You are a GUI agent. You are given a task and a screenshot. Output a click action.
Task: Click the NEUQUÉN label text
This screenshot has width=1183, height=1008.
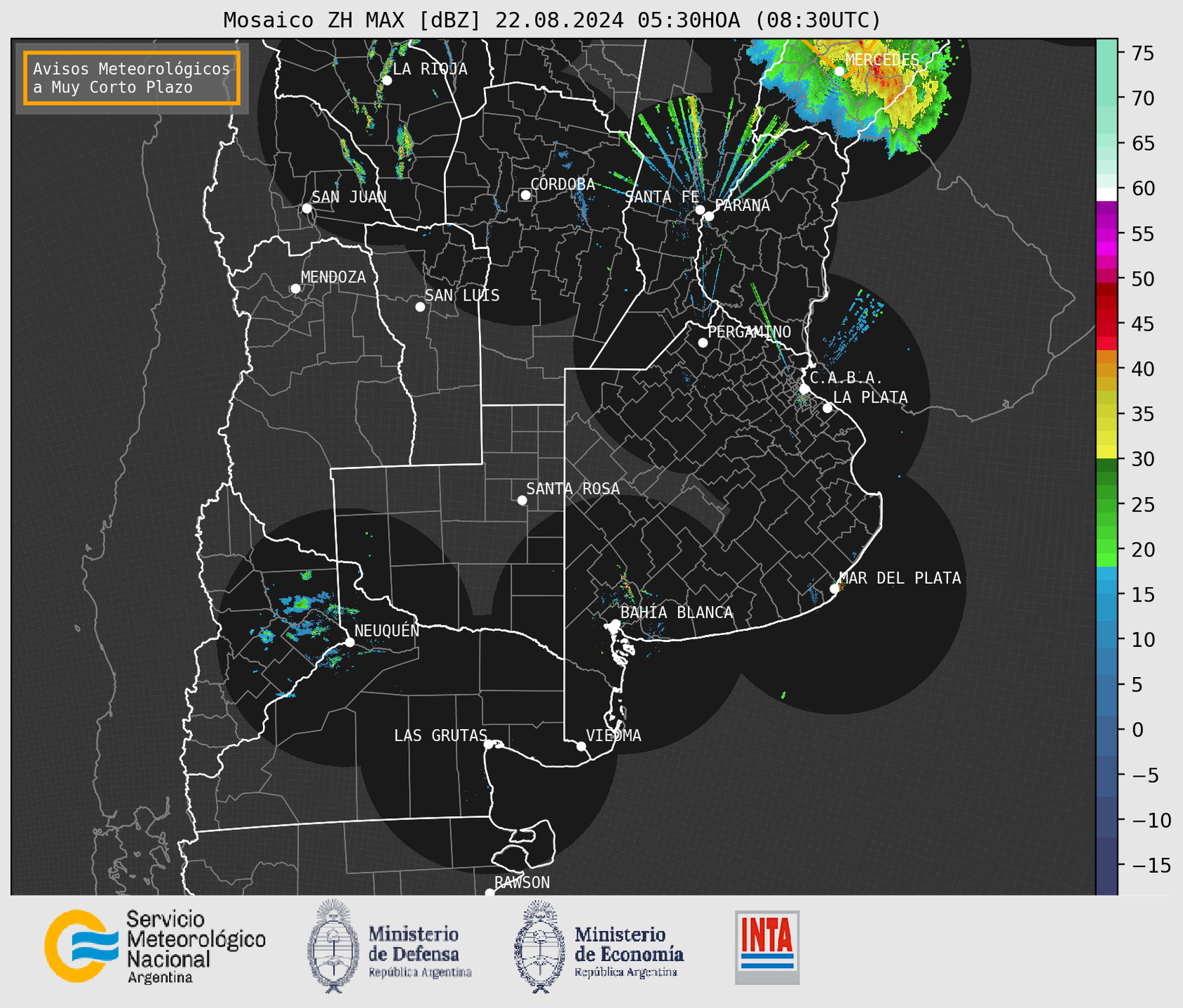[x=387, y=630]
